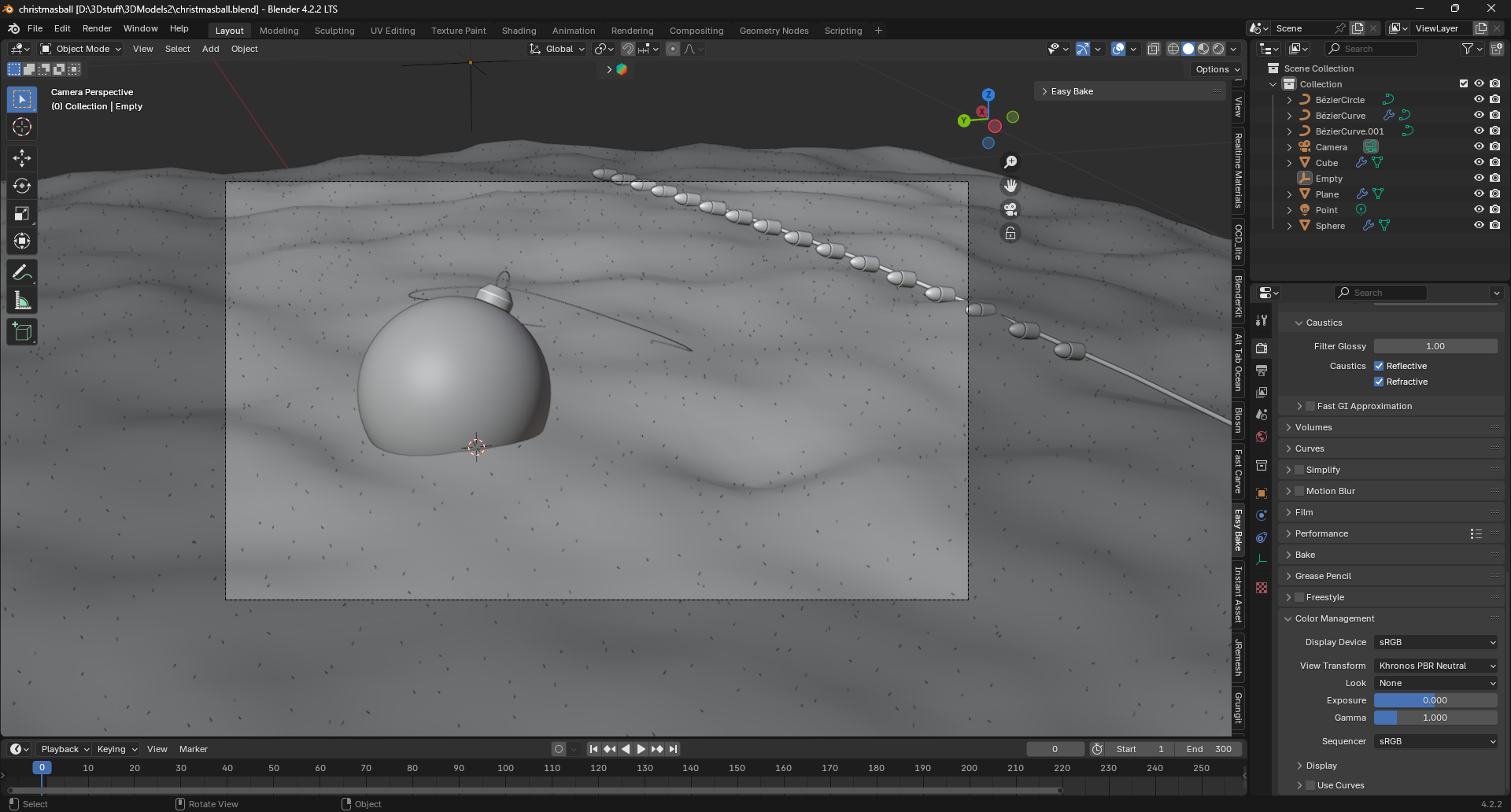Open the View Layer properties tab
This screenshot has width=1511, height=812.
tap(1262, 392)
